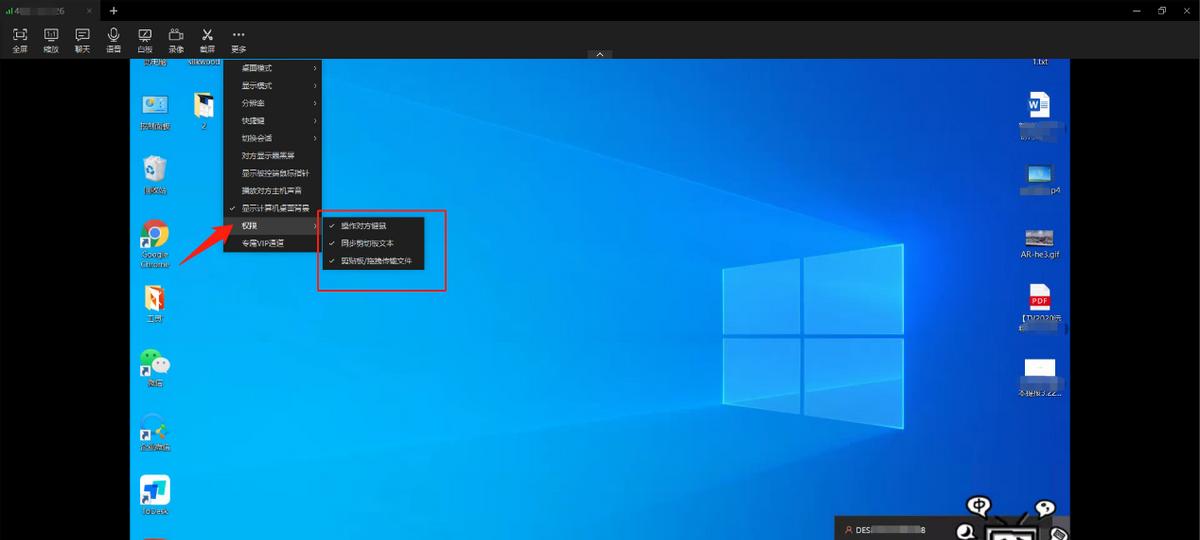Select the colorful shortcut icon above ToDesk

click(155, 432)
